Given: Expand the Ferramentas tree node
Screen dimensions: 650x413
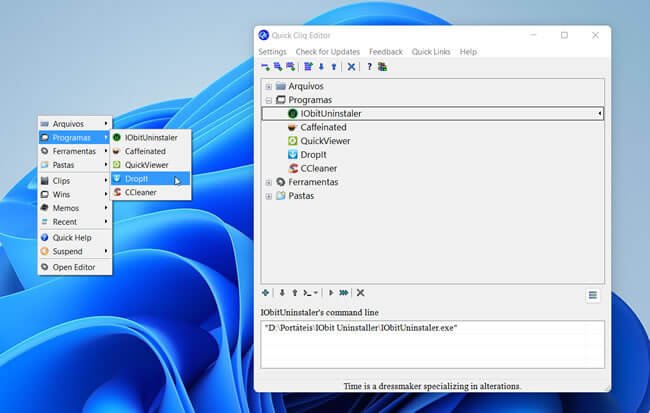Looking at the screenshot, I should [269, 182].
